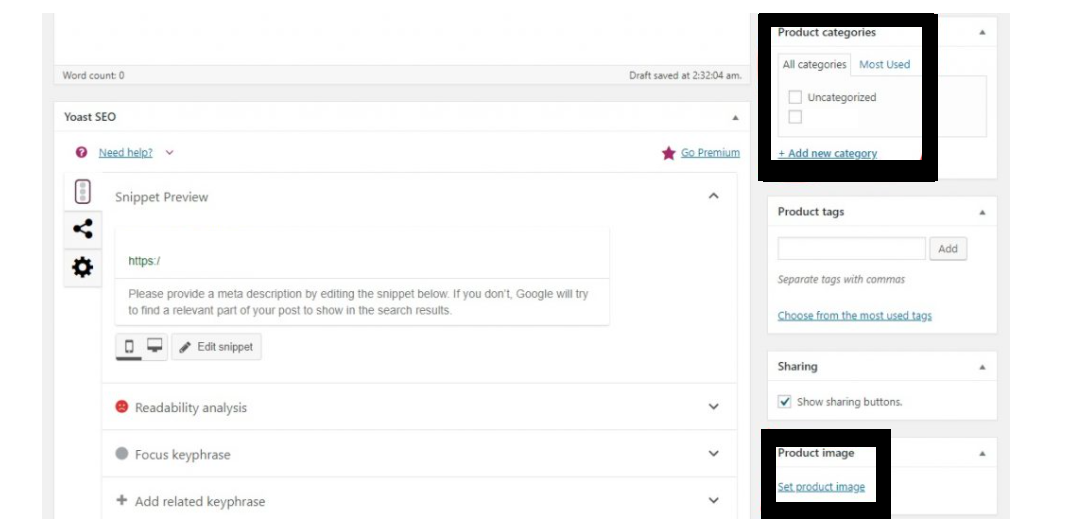Switch snippet to desktop preview
This screenshot has width=1077, height=519.
[155, 346]
